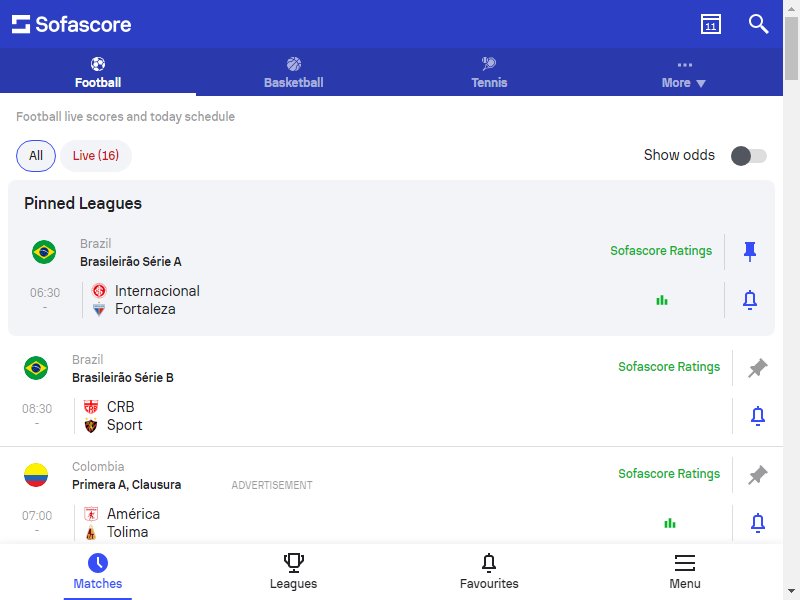The height and width of the screenshot is (600, 800).
Task: Open the Menu hamburger in bottom navigation
Action: 685,571
